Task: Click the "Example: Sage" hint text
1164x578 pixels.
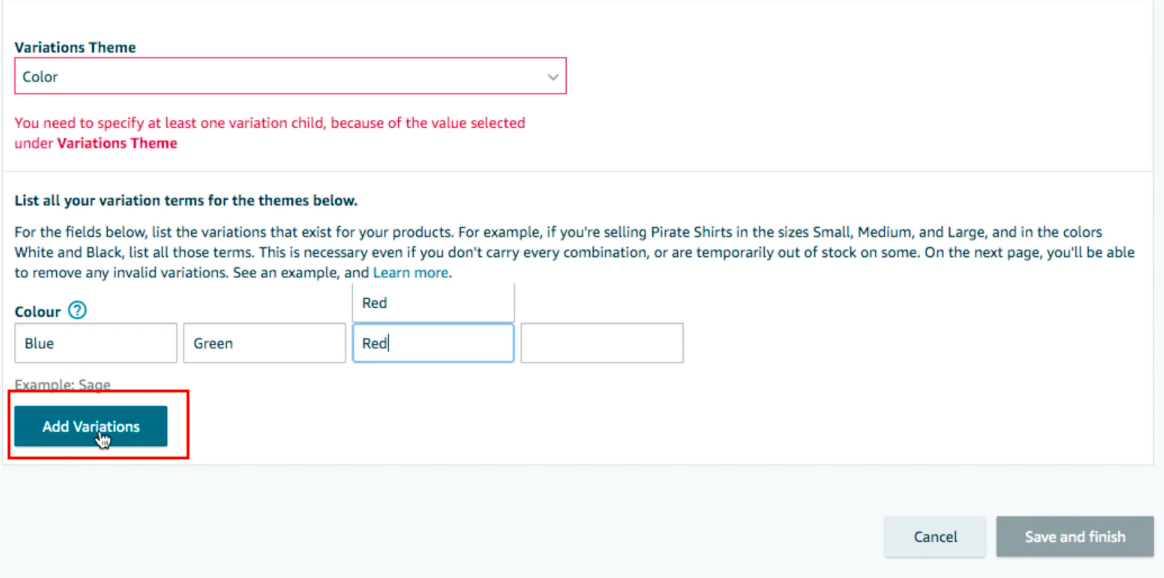Action: coord(62,385)
